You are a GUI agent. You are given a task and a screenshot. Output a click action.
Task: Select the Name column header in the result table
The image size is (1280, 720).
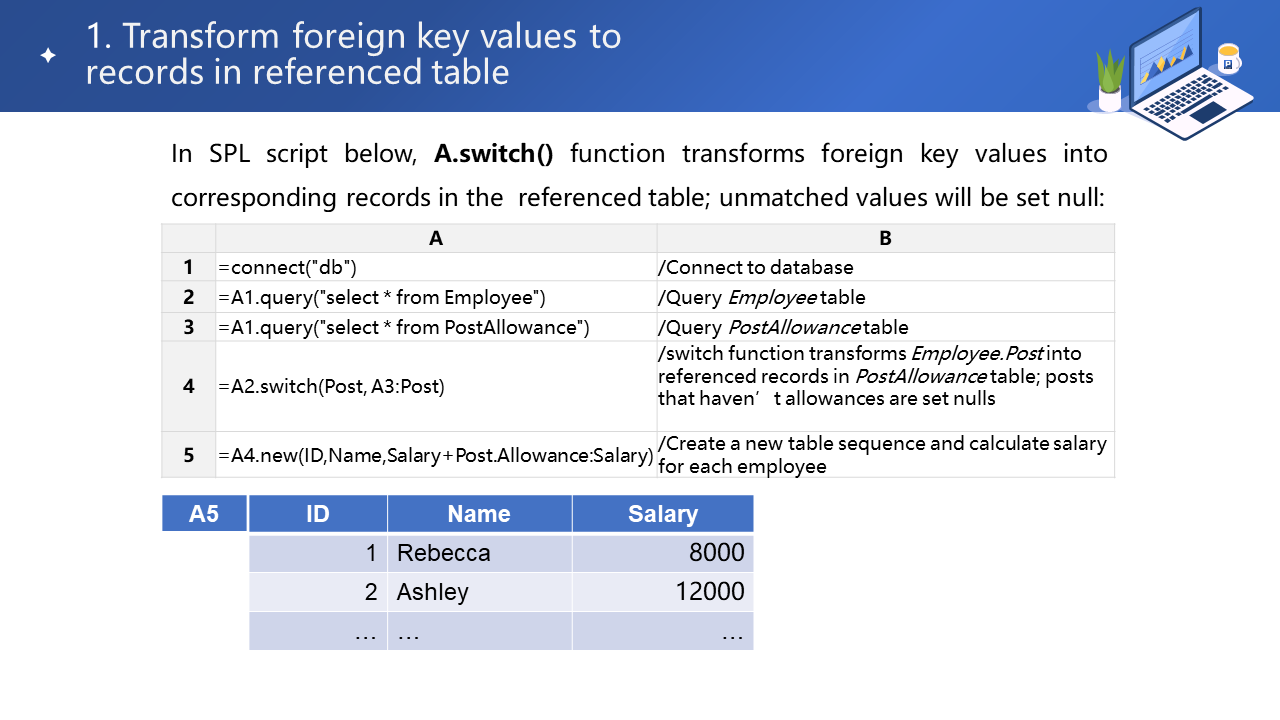[x=479, y=514]
